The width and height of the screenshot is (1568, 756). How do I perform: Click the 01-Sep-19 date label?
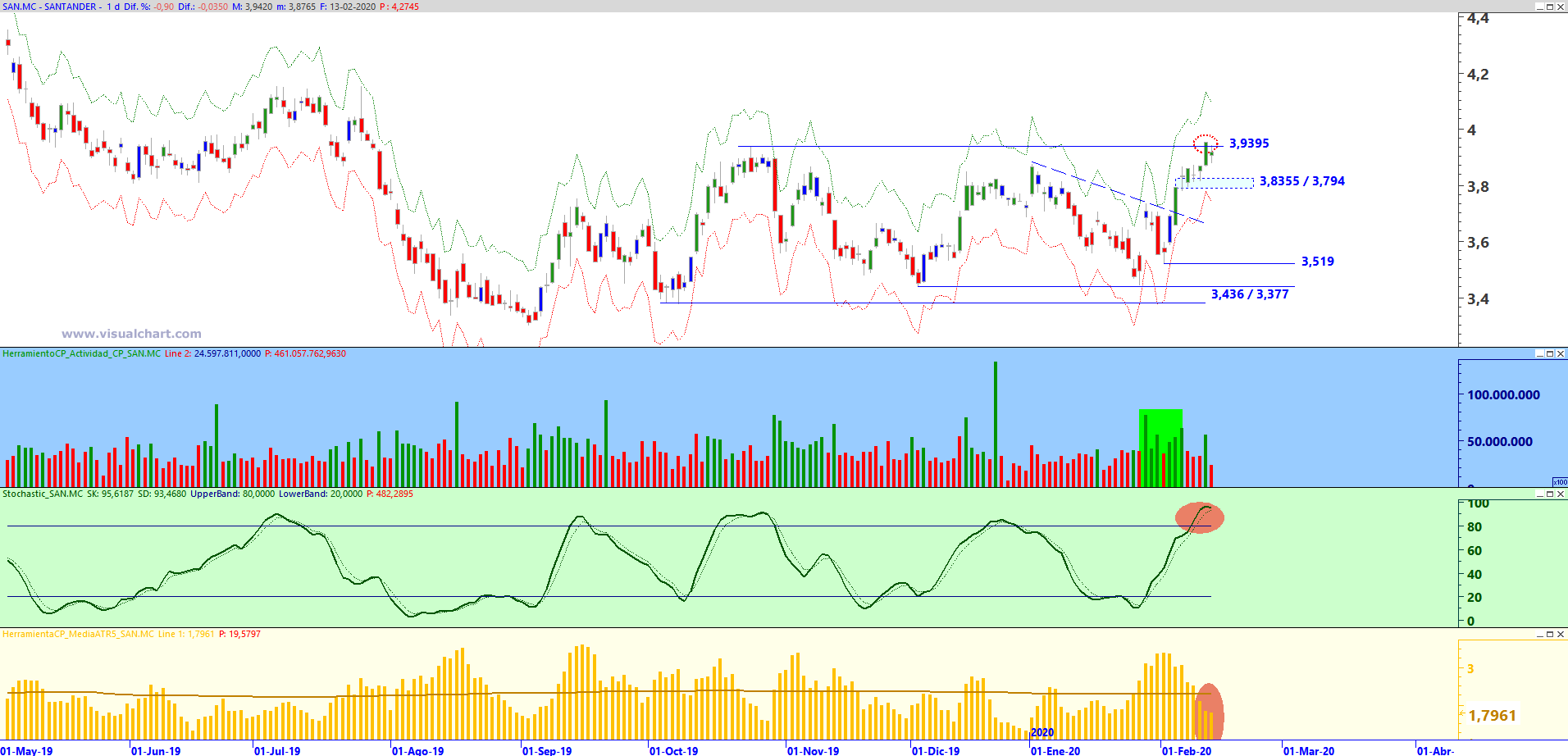(547, 750)
